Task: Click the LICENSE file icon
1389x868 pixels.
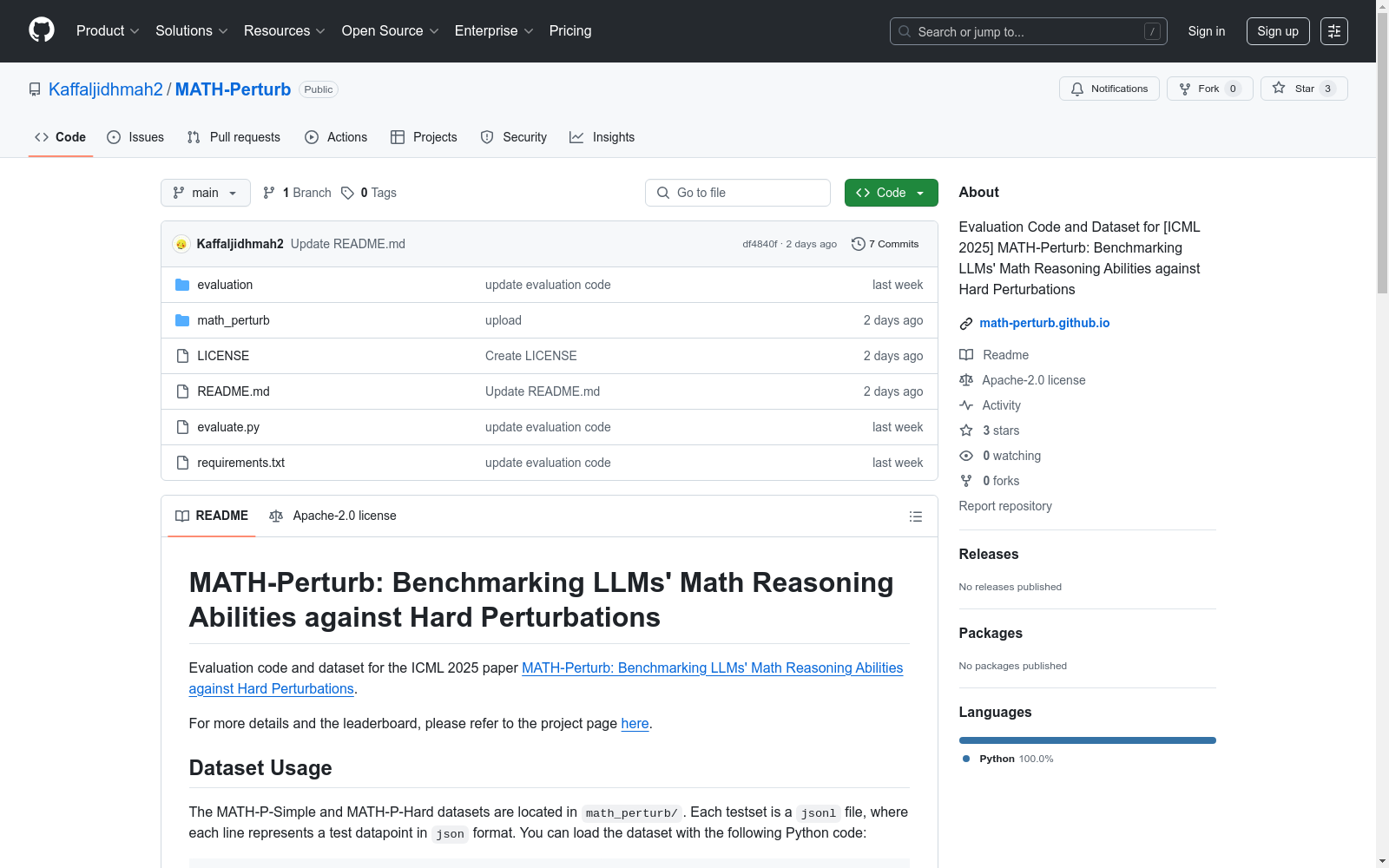Action: click(x=182, y=356)
